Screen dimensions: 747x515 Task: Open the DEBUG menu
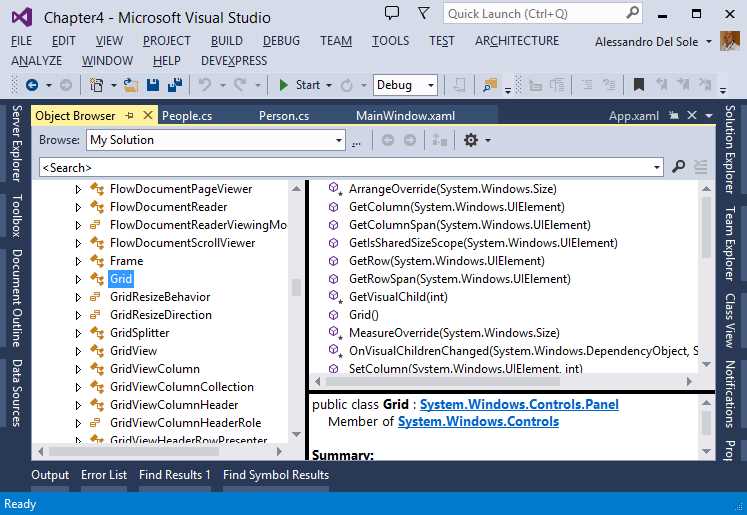[282, 41]
